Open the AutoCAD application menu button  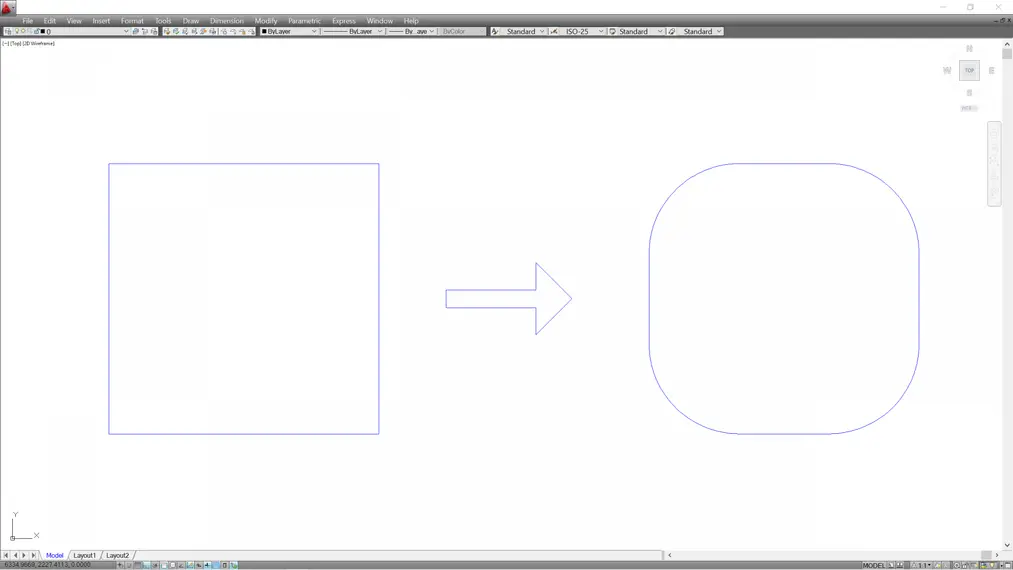8,8
